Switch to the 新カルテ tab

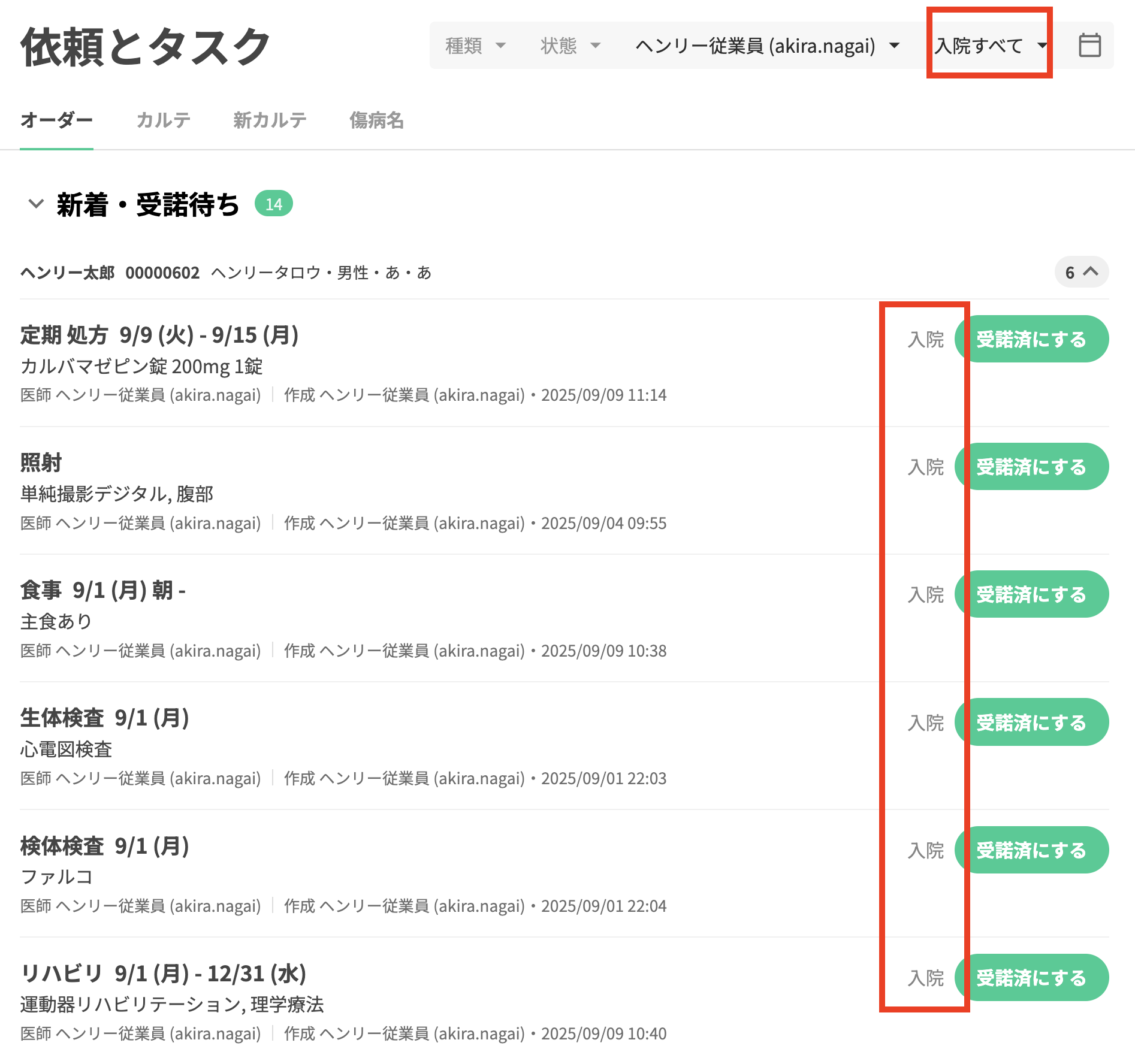tap(270, 120)
